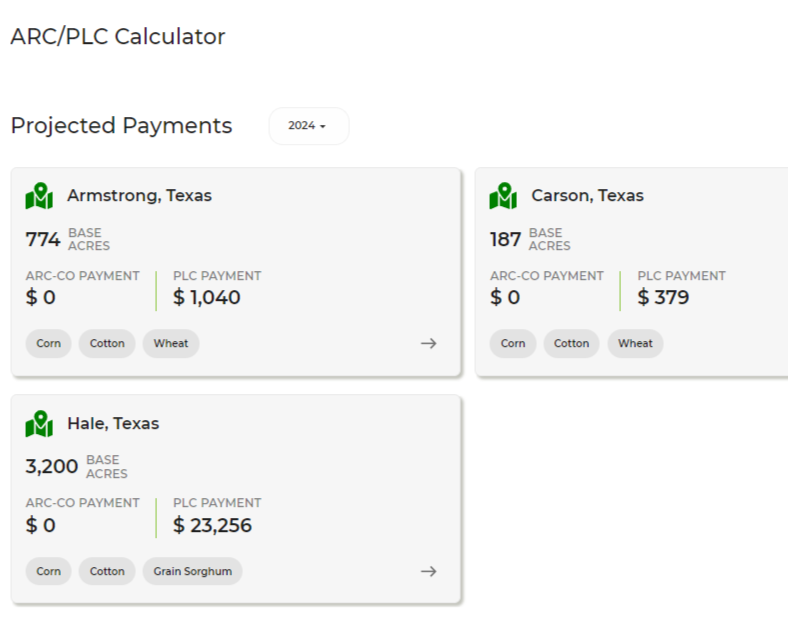This screenshot has width=788, height=631.
Task: Click the Carson, Texas card title
Action: 587,196
